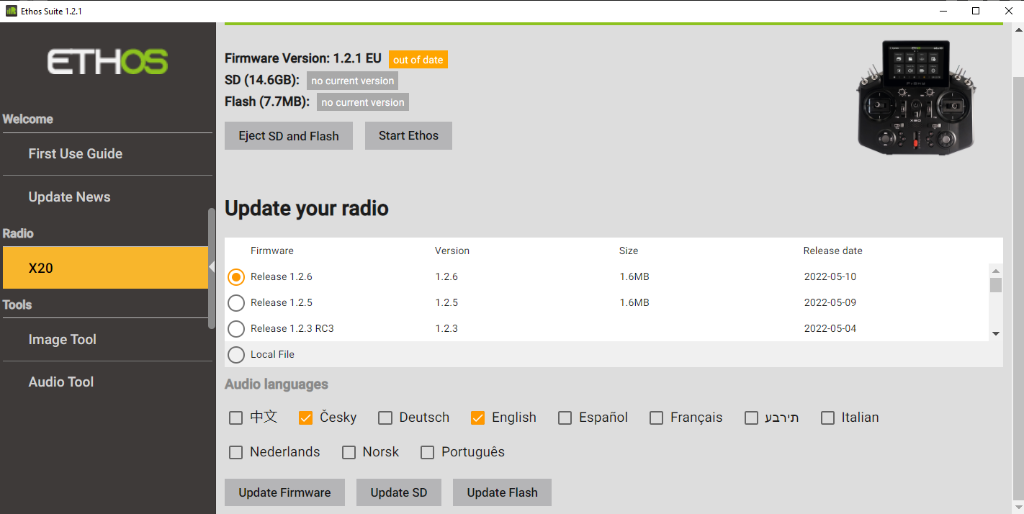1024x514 pixels.
Task: Disable the English audio language checkbox
Action: tap(478, 418)
